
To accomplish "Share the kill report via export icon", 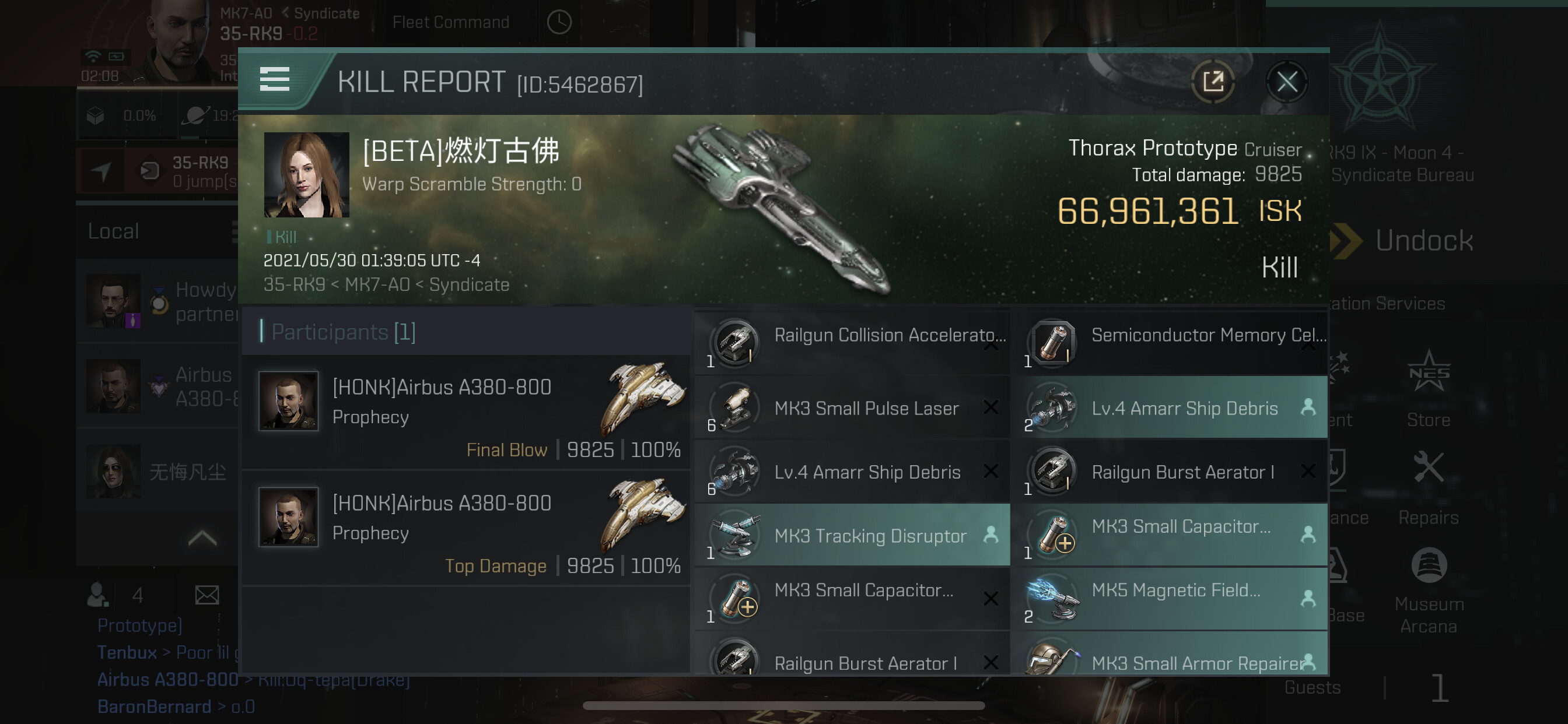I will click(x=1212, y=82).
